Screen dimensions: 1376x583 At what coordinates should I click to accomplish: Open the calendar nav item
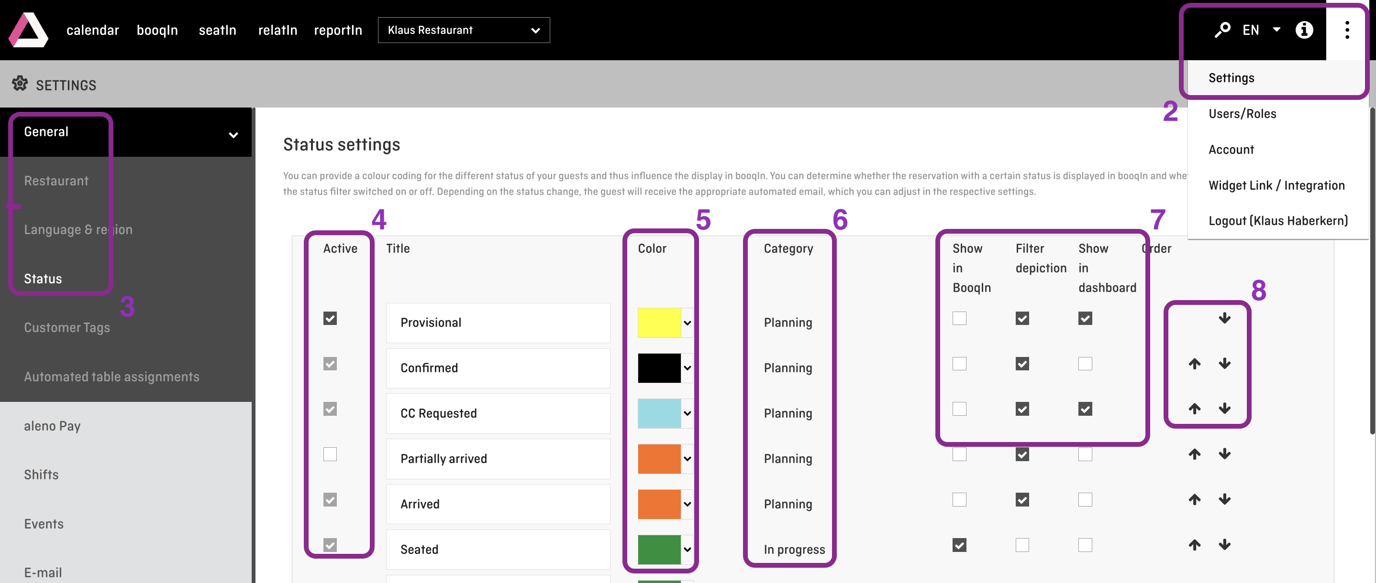pos(93,30)
